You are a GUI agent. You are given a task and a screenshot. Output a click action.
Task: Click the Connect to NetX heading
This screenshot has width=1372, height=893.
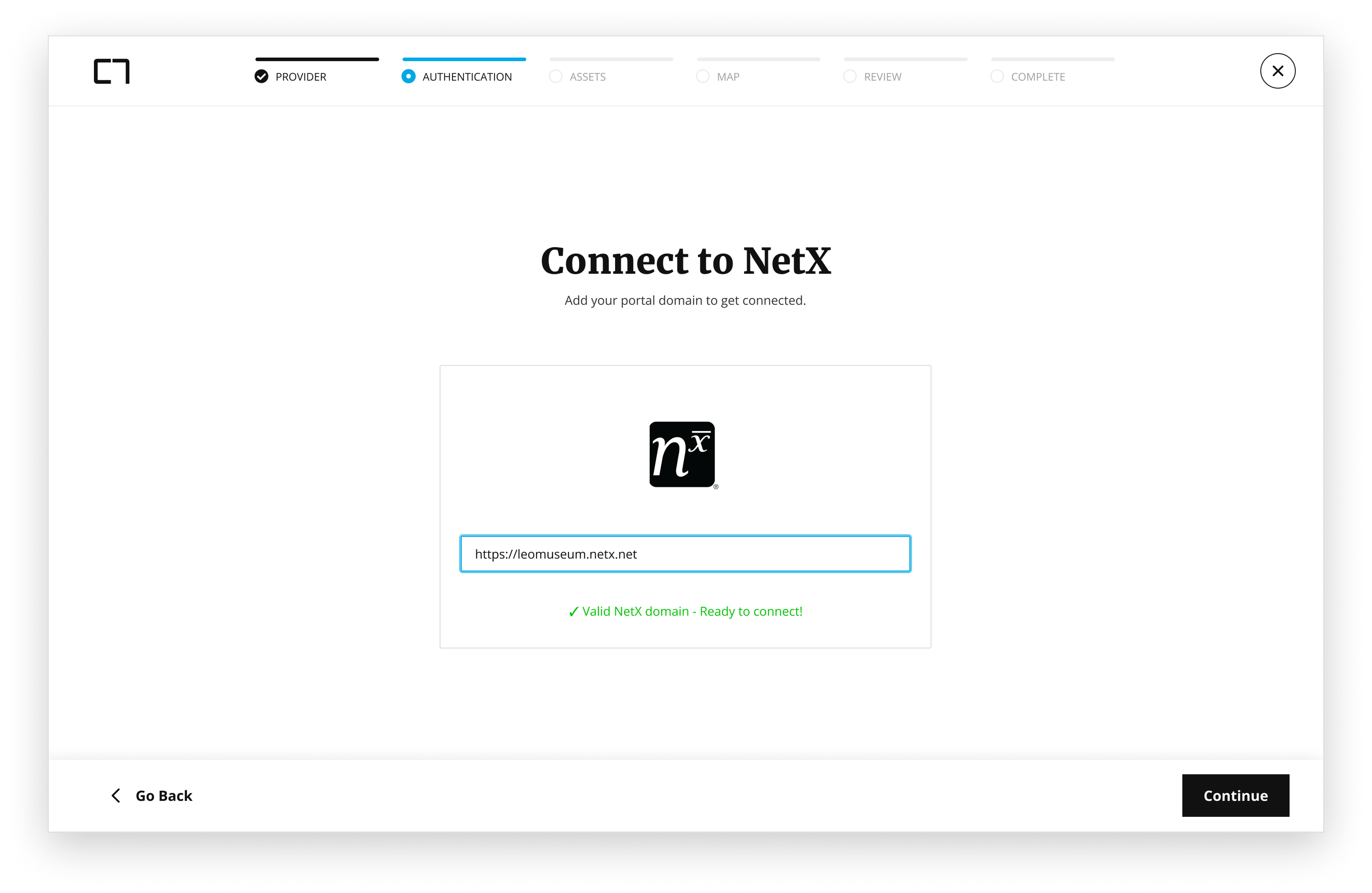click(x=686, y=261)
